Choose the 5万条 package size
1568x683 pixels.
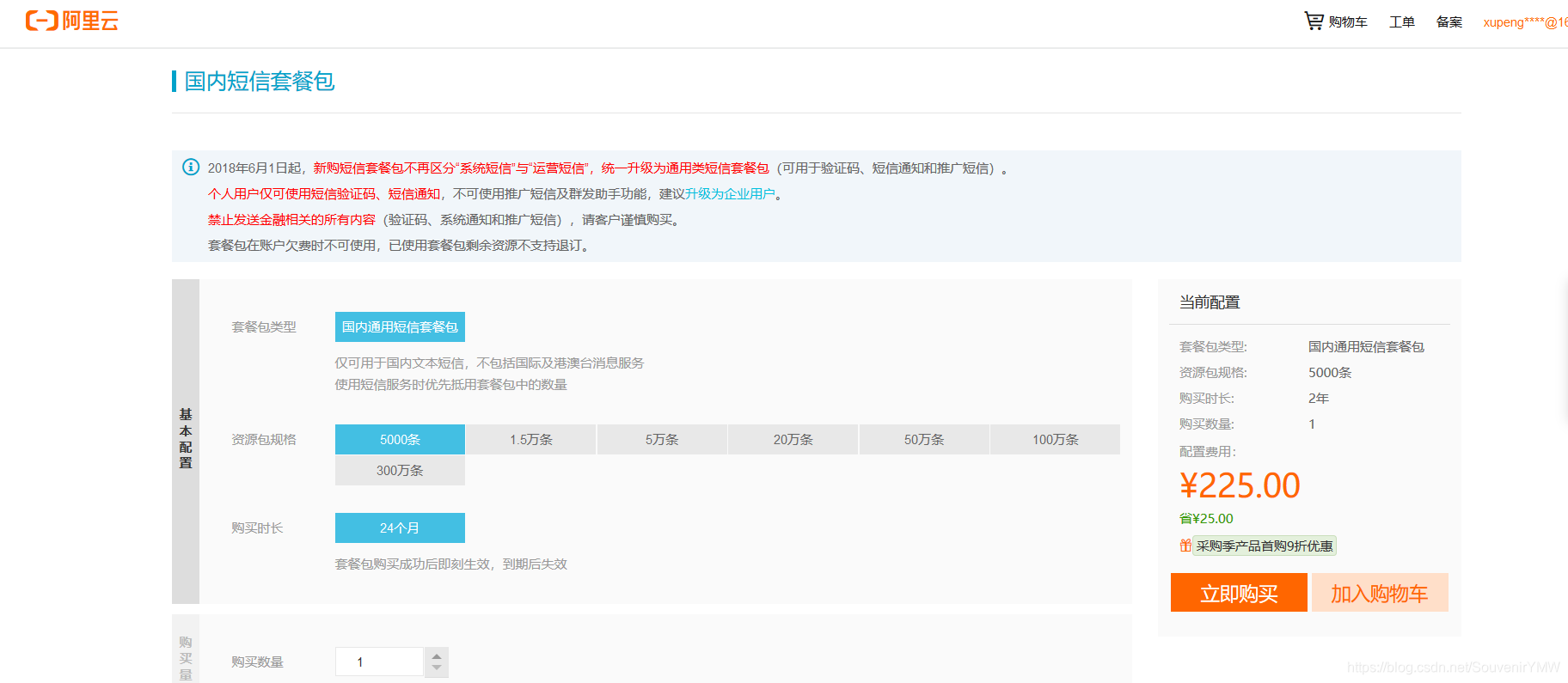tap(662, 439)
